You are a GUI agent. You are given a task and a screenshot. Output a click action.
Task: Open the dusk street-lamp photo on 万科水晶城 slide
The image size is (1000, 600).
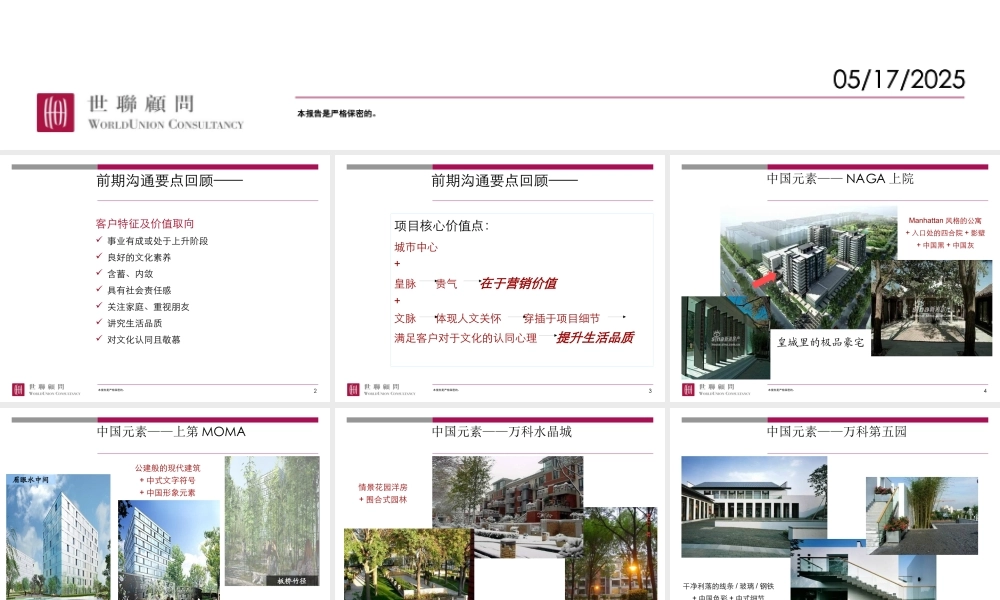(x=611, y=553)
